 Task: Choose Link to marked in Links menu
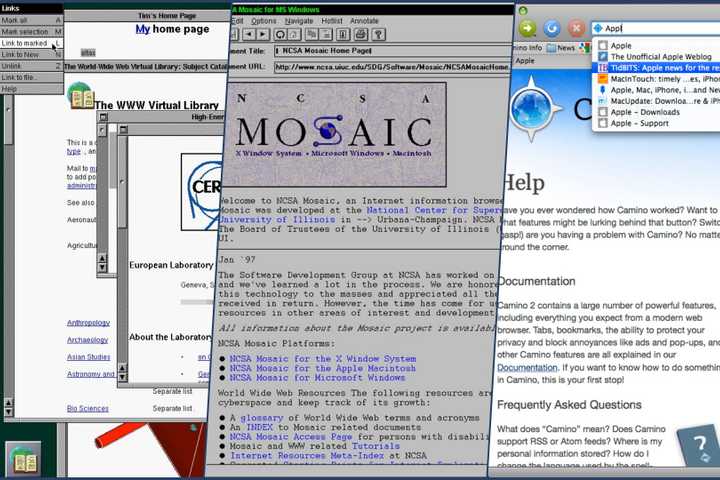point(32,43)
